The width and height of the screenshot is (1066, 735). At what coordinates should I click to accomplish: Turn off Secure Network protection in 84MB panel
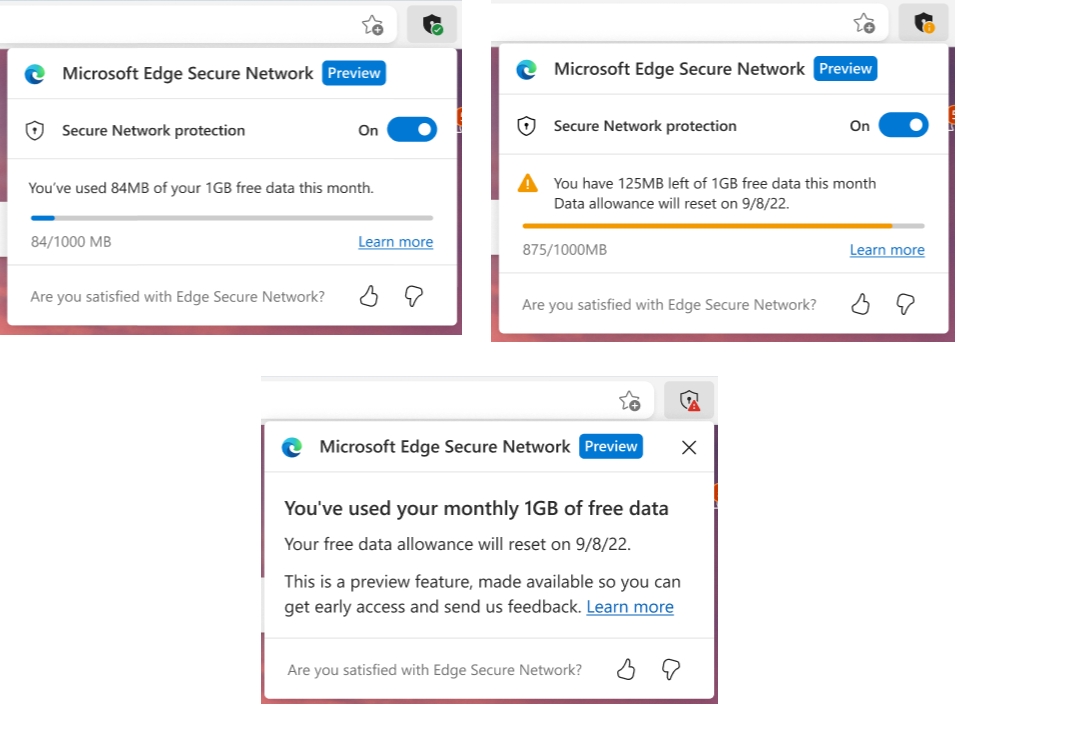[x=412, y=130]
